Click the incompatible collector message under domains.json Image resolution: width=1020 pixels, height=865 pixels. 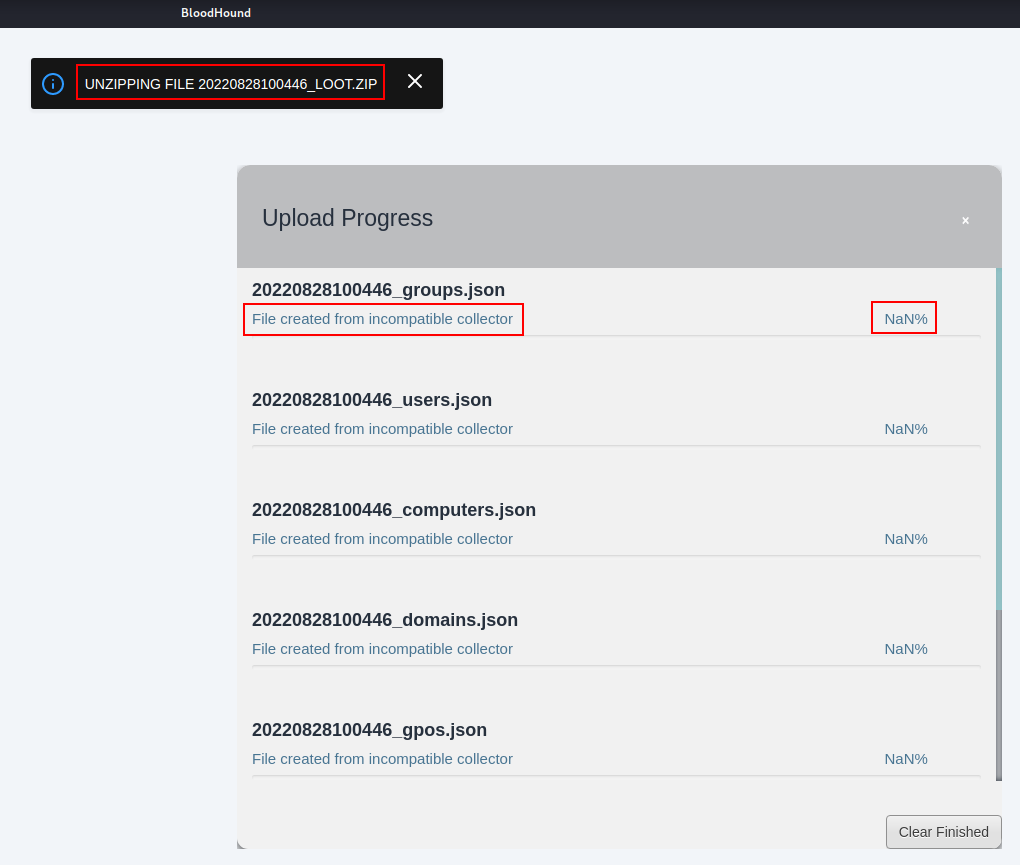(382, 649)
